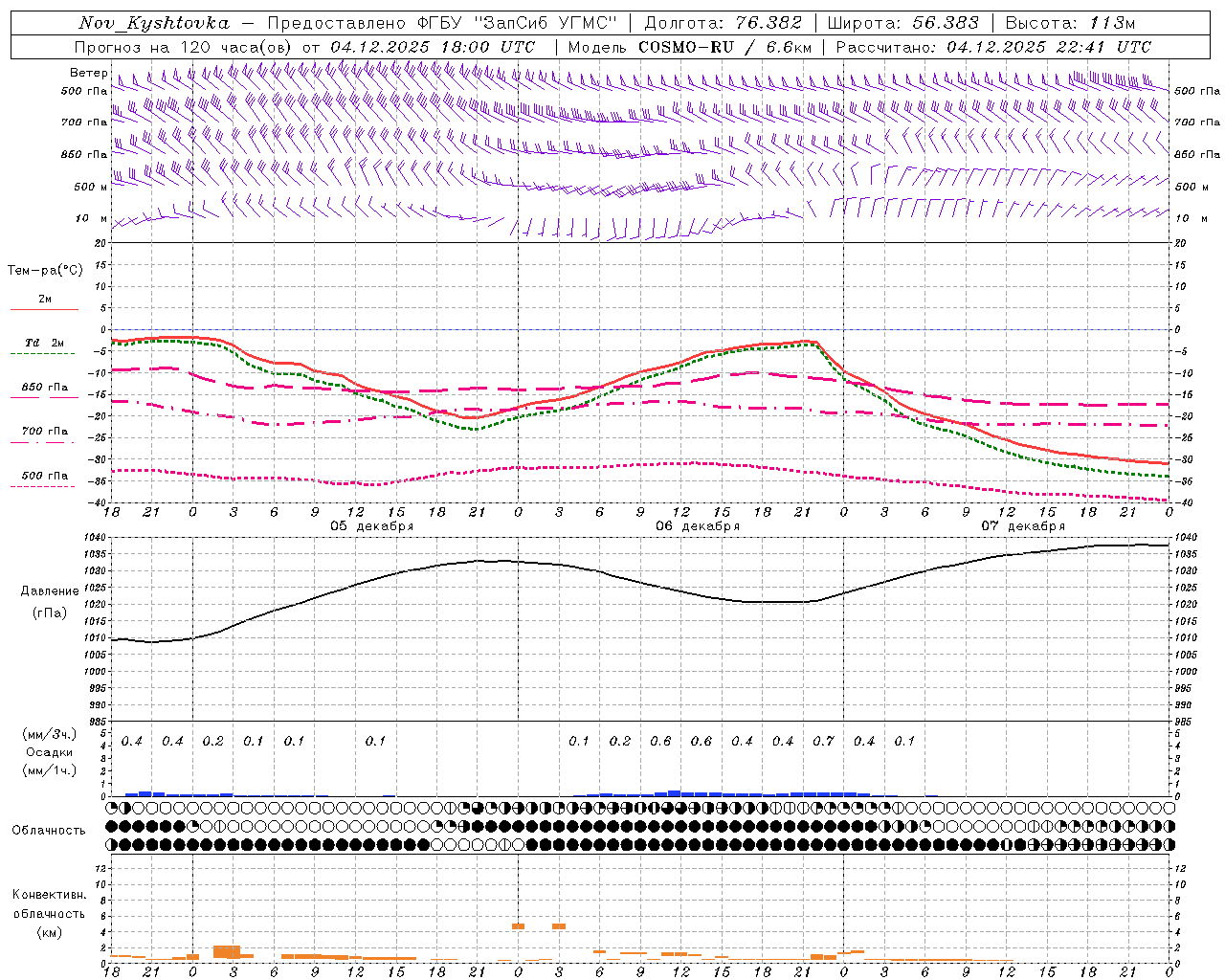Click the '(гПа)' unit under Давление

pyautogui.click(x=50, y=612)
